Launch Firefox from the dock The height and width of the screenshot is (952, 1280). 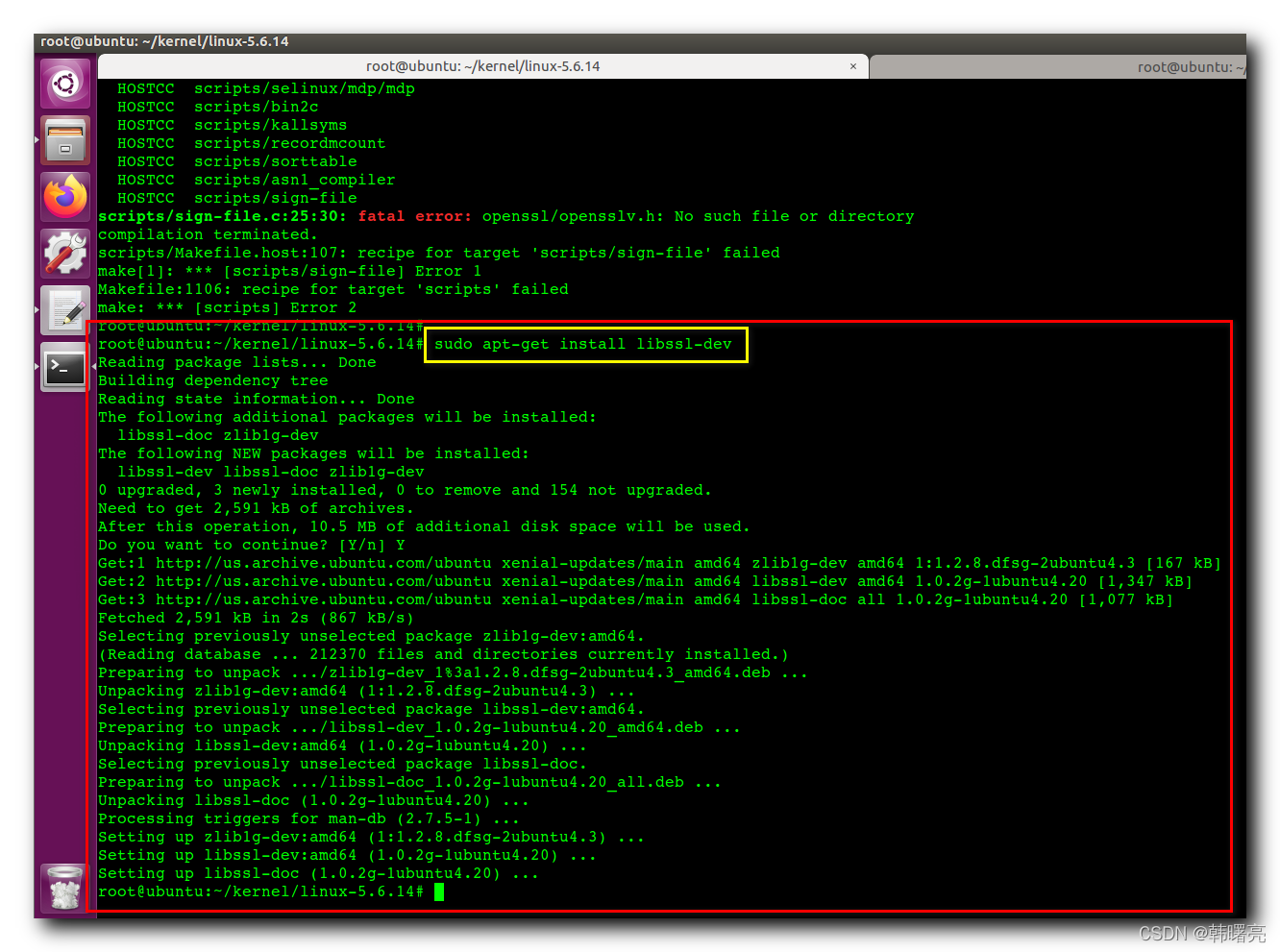(65, 197)
